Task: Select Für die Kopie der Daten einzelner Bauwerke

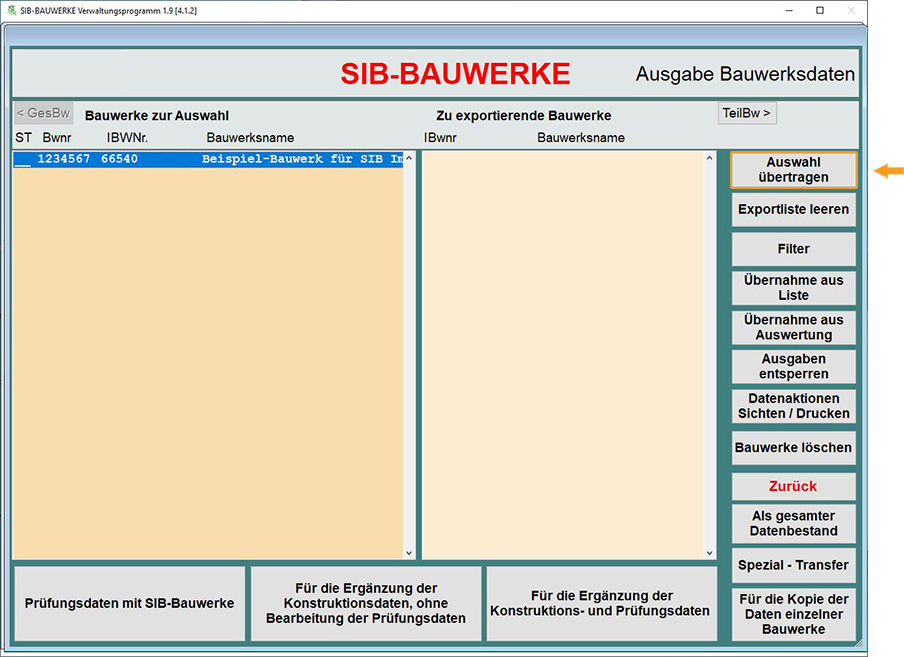Action: [793, 614]
